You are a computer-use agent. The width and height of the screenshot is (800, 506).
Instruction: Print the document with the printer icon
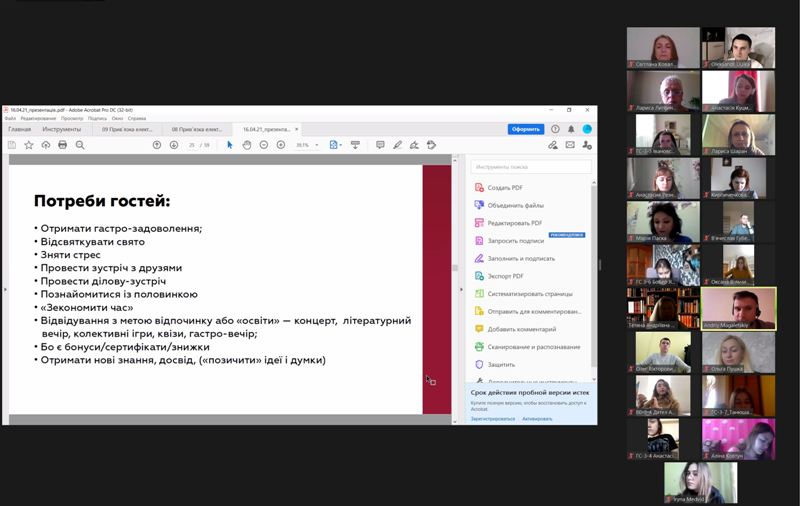(x=63, y=145)
